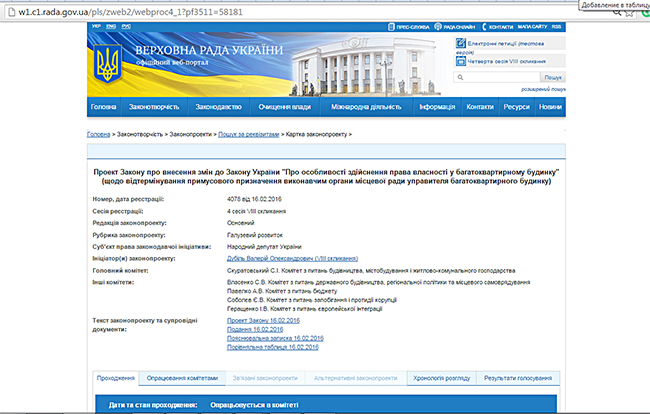The image size is (650, 414).
Task: Click the Пошук за реквізитами breadcrumb link
Action: (246, 133)
